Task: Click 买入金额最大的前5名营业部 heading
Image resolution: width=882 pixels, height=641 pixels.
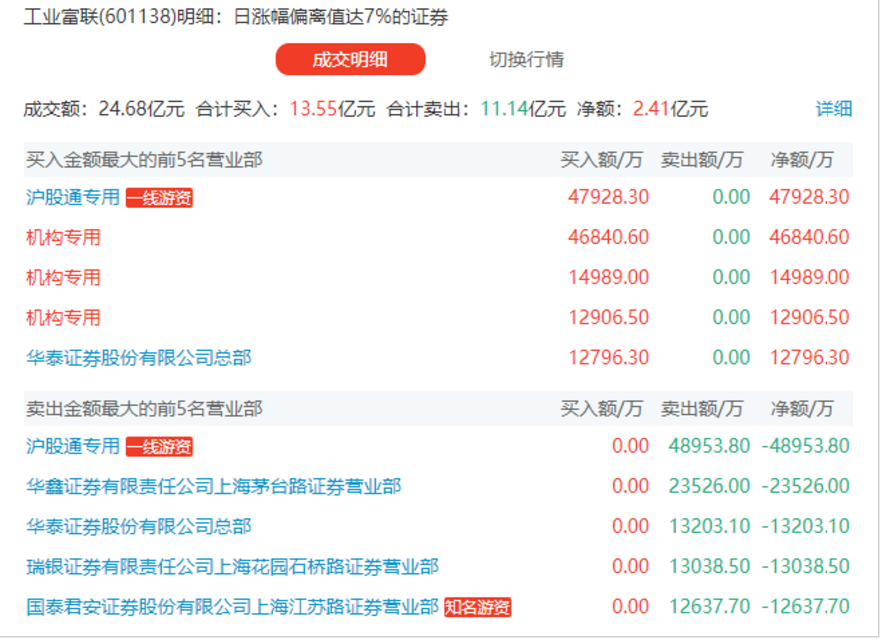Action: coord(144,160)
